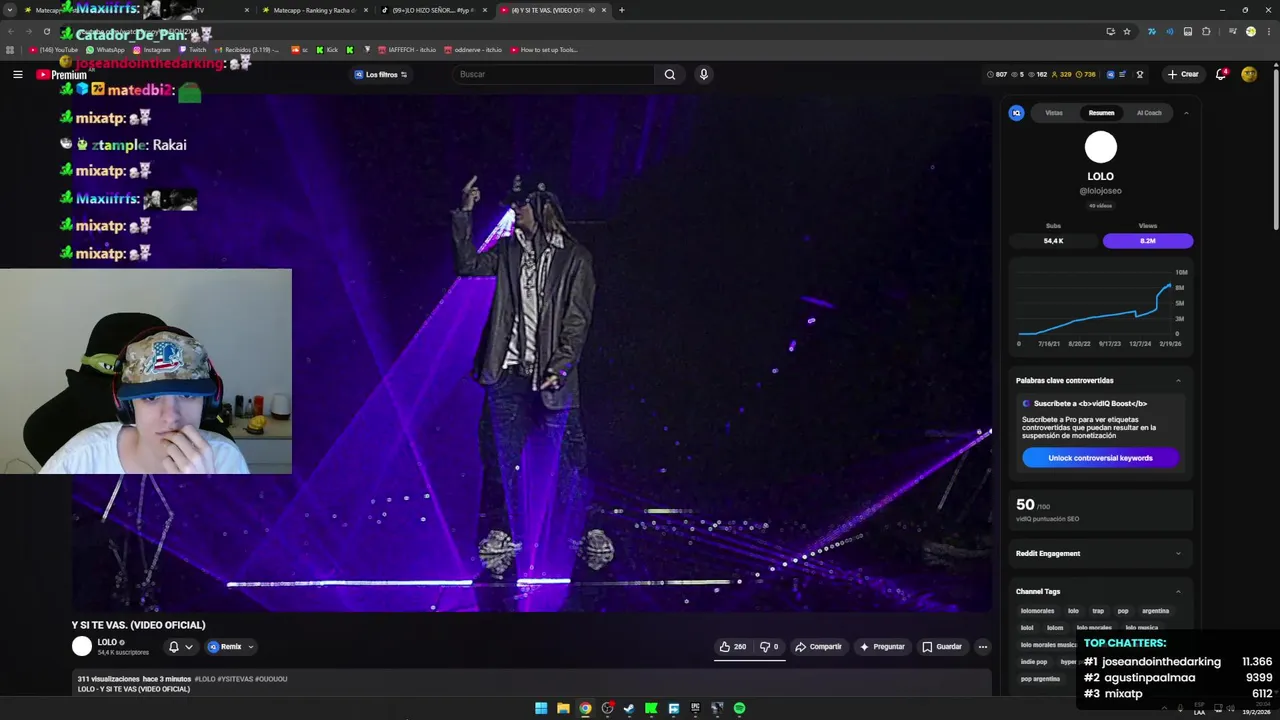Activate voice search microphone
Image resolution: width=1280 pixels, height=720 pixels.
[x=704, y=74]
